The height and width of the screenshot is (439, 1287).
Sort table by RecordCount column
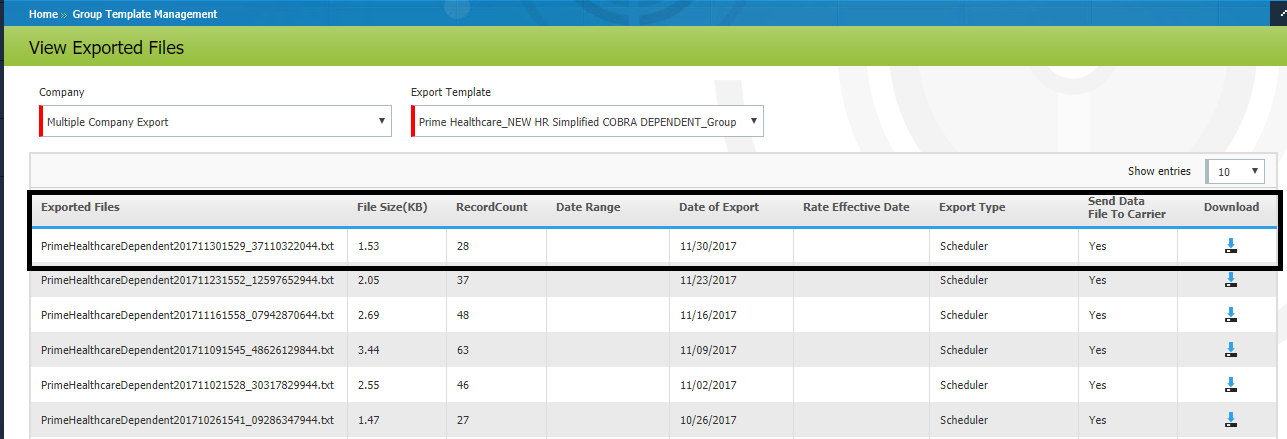[491, 207]
